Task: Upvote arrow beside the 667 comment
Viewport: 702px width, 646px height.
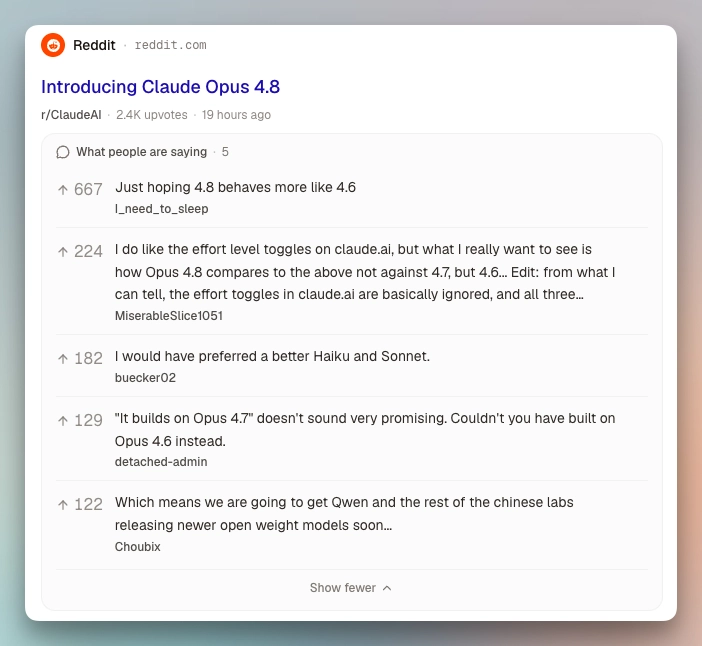Action: coord(63,190)
